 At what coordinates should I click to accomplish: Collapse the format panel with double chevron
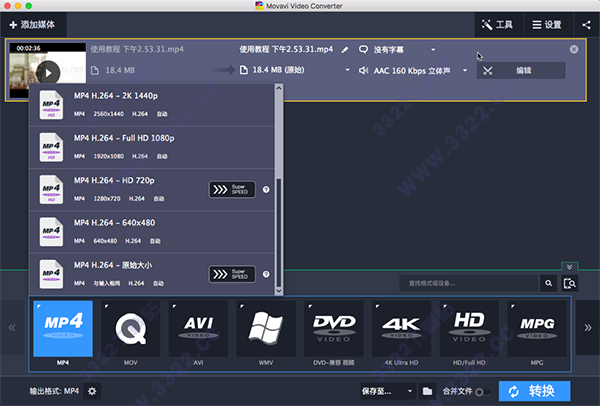coord(569,267)
